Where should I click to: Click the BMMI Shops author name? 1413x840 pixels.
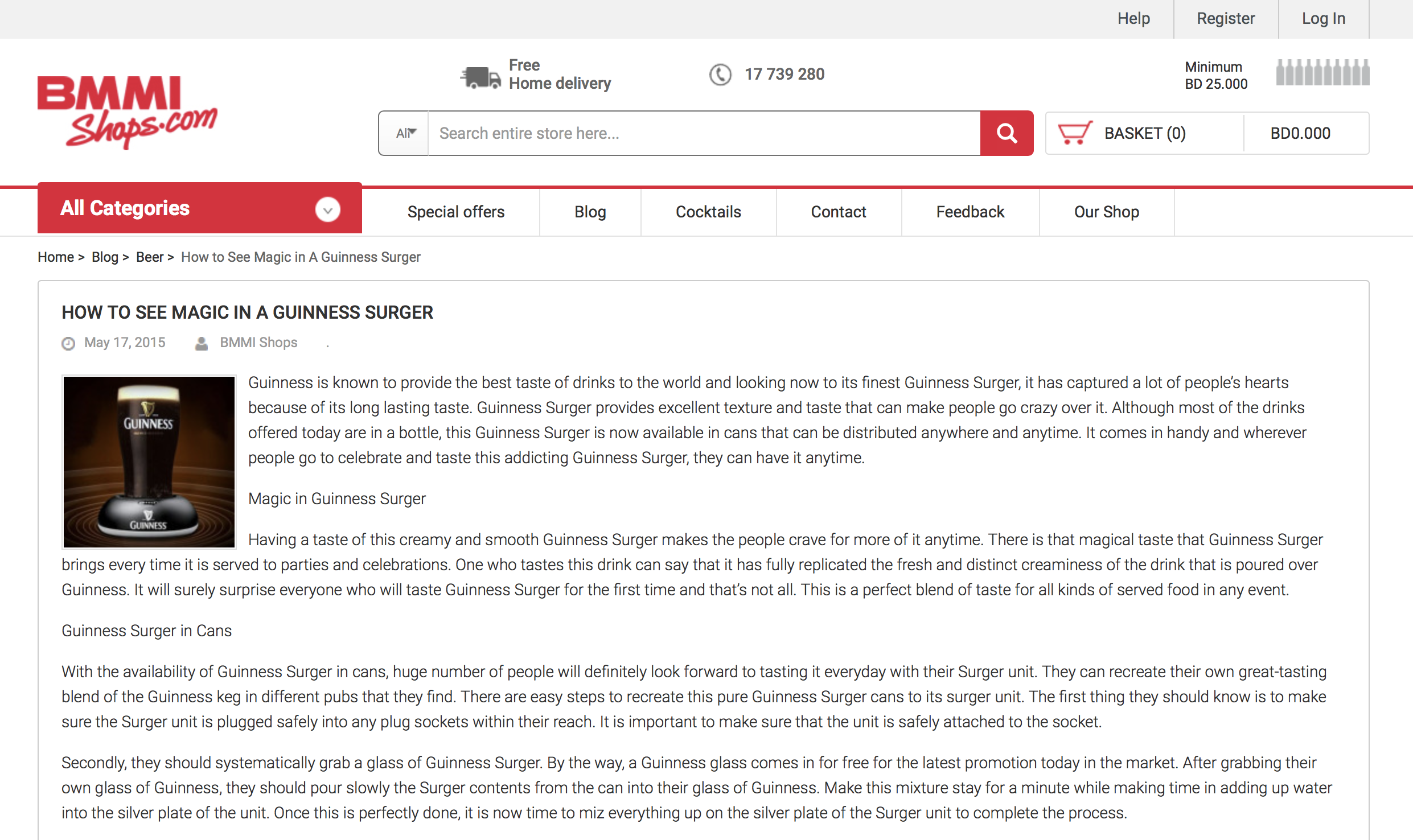258,343
